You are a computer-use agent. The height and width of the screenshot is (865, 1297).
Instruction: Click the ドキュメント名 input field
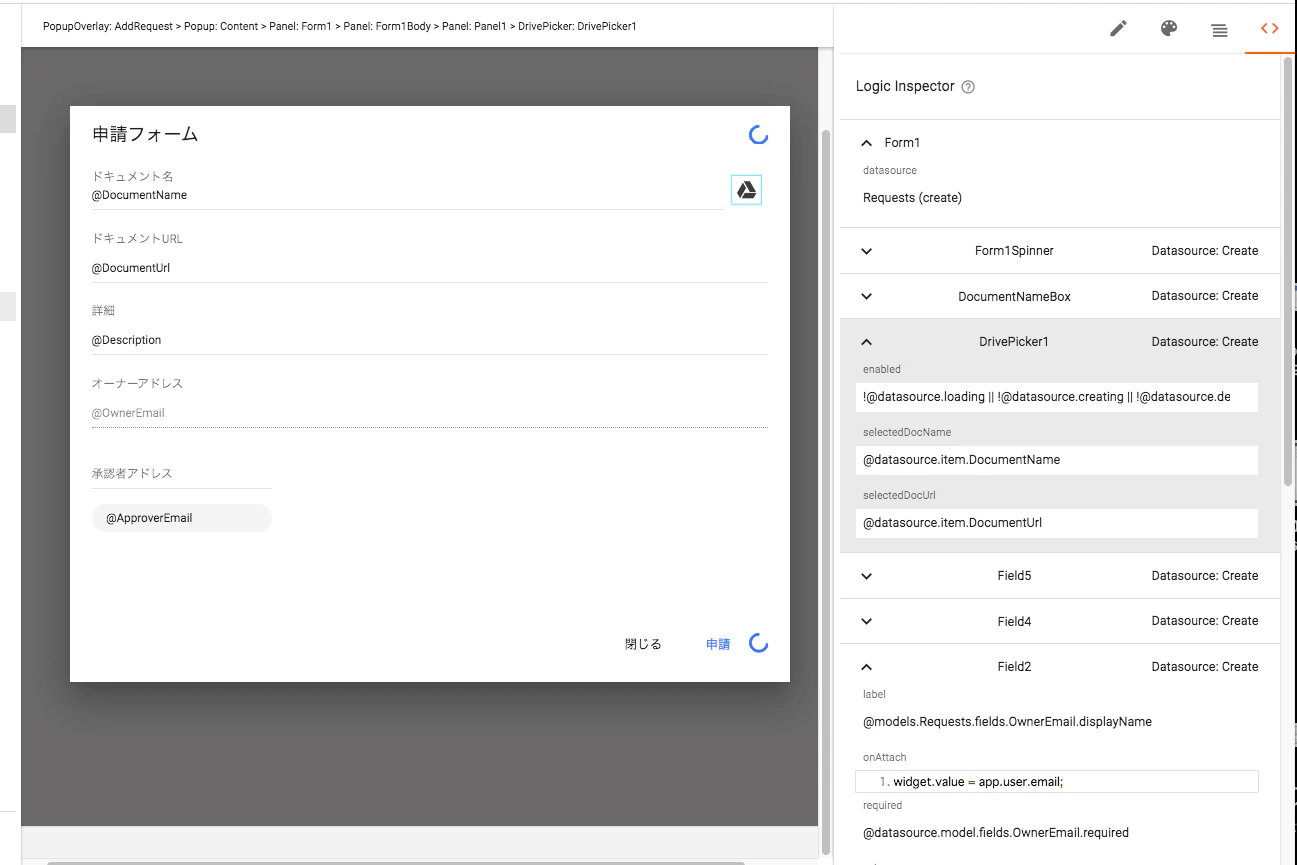click(408, 196)
